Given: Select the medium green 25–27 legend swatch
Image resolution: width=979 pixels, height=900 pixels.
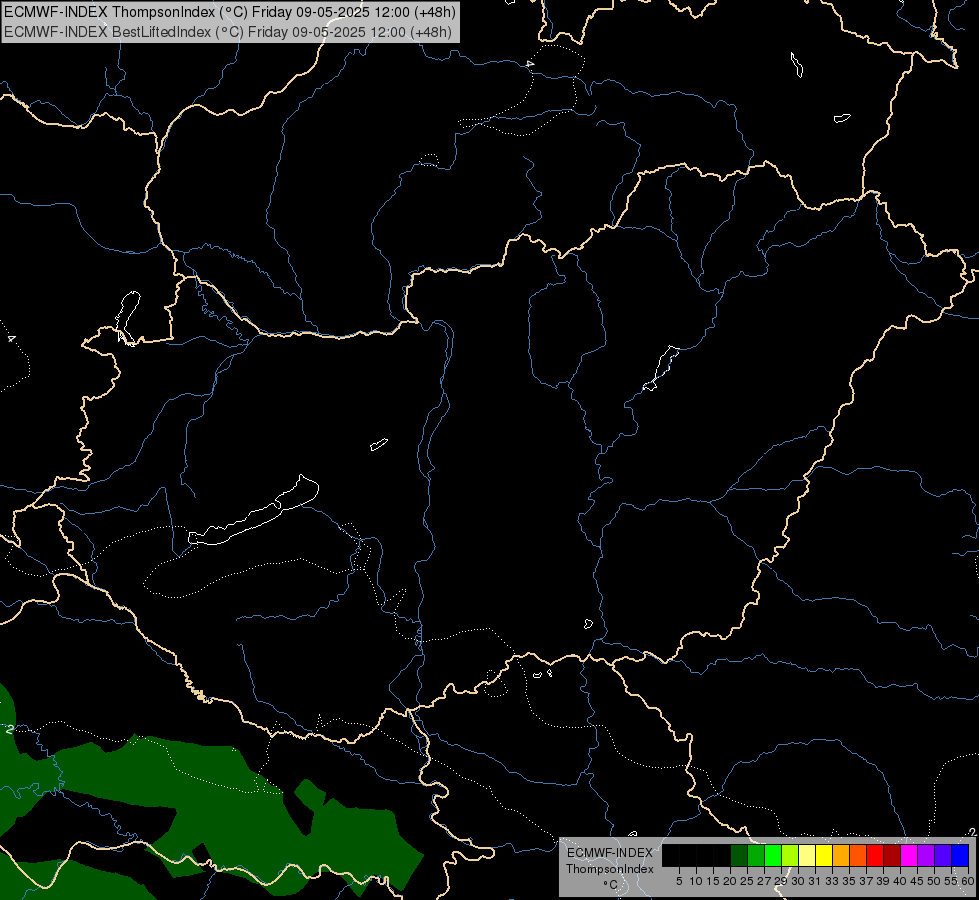Looking at the screenshot, I should tap(756, 855).
